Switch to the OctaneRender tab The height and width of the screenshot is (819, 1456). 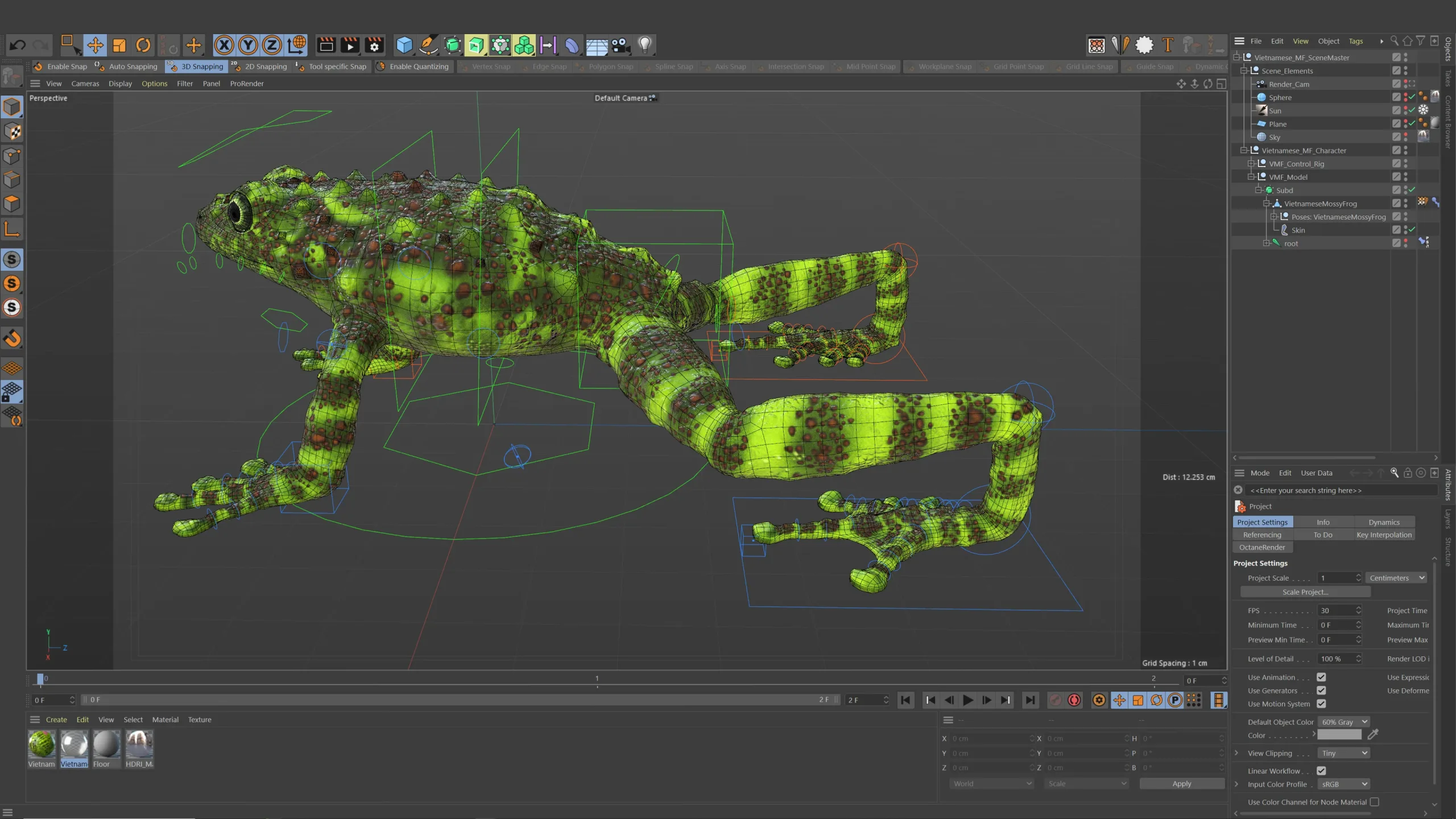[x=1262, y=547]
